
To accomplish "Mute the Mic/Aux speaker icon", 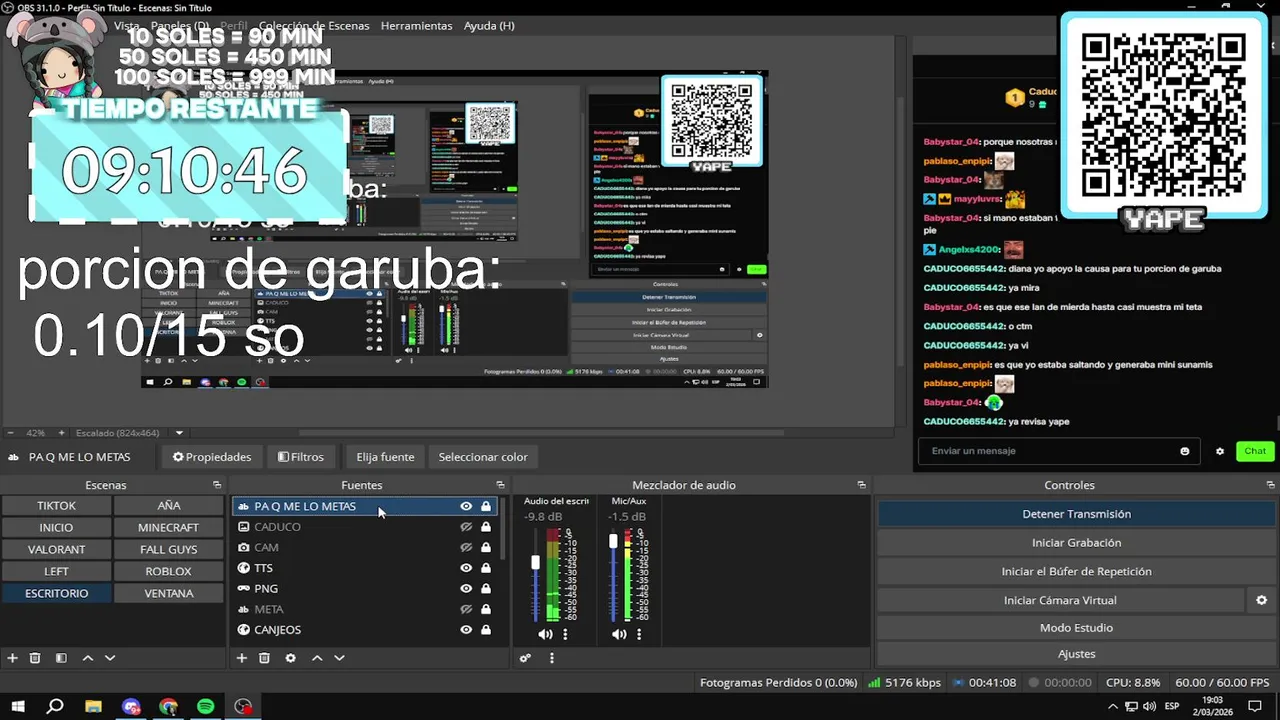I will tap(619, 634).
